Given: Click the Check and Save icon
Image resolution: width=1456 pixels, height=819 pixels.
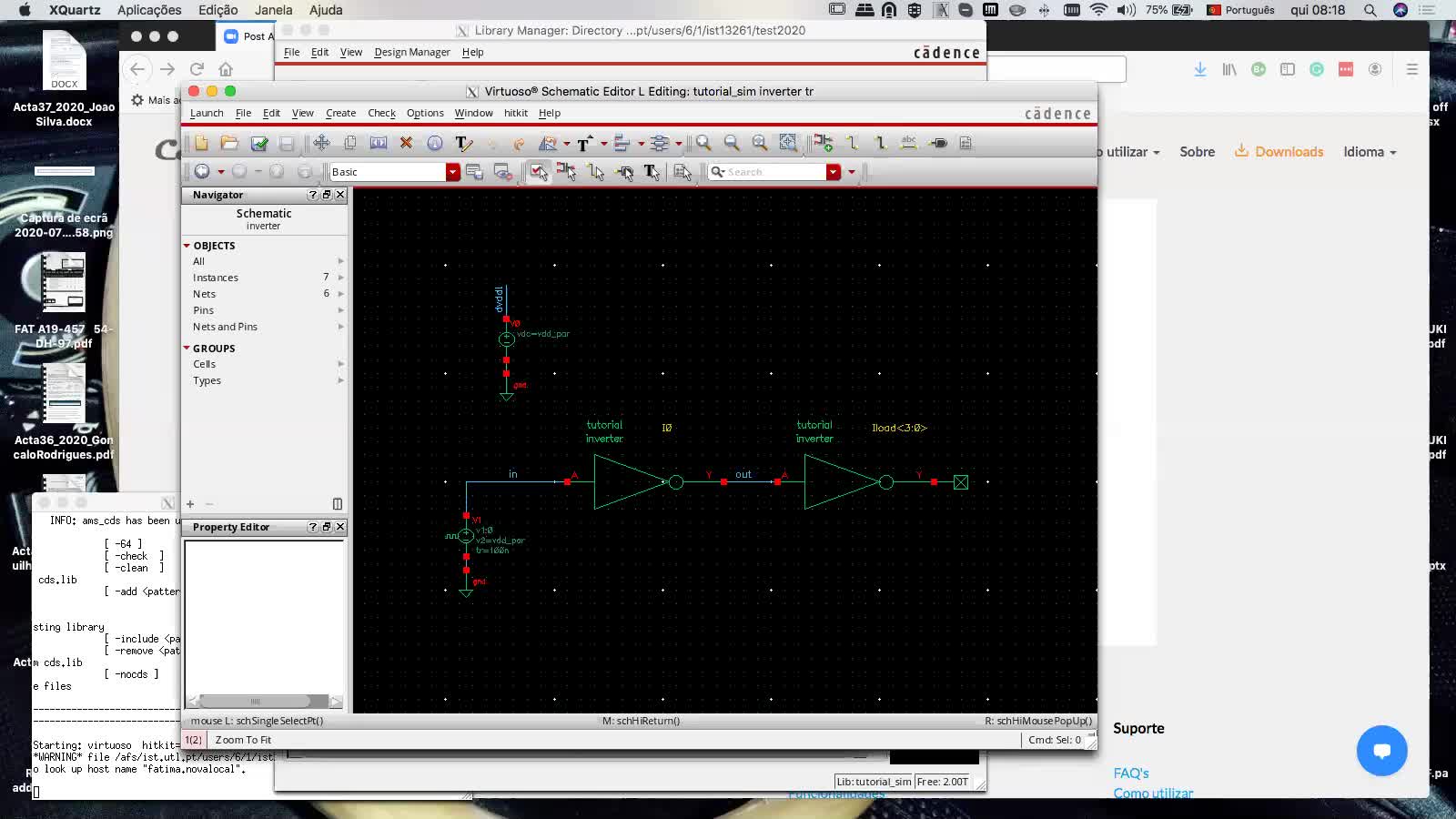Looking at the screenshot, I should point(259,143).
